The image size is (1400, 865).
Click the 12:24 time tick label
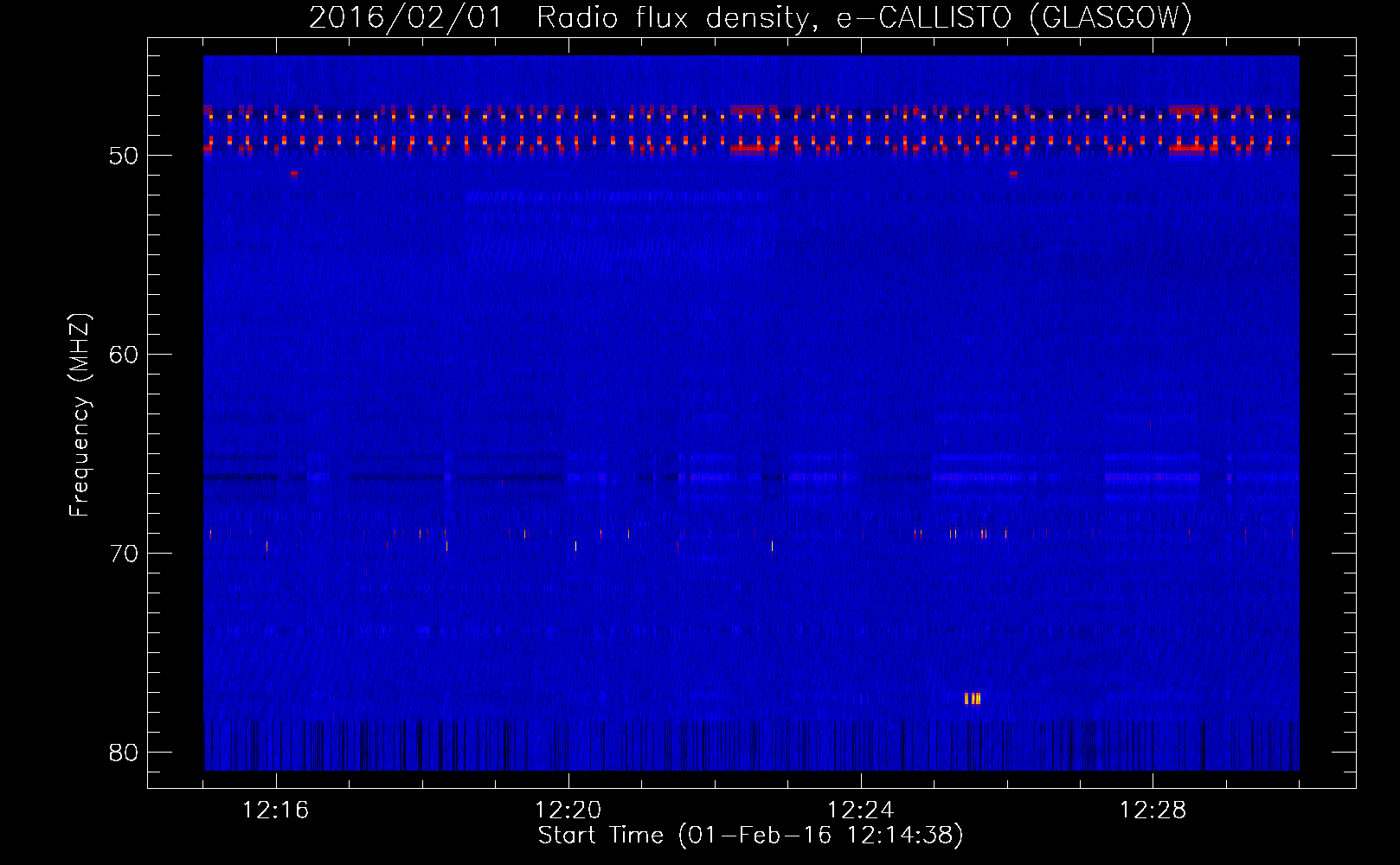[x=861, y=811]
